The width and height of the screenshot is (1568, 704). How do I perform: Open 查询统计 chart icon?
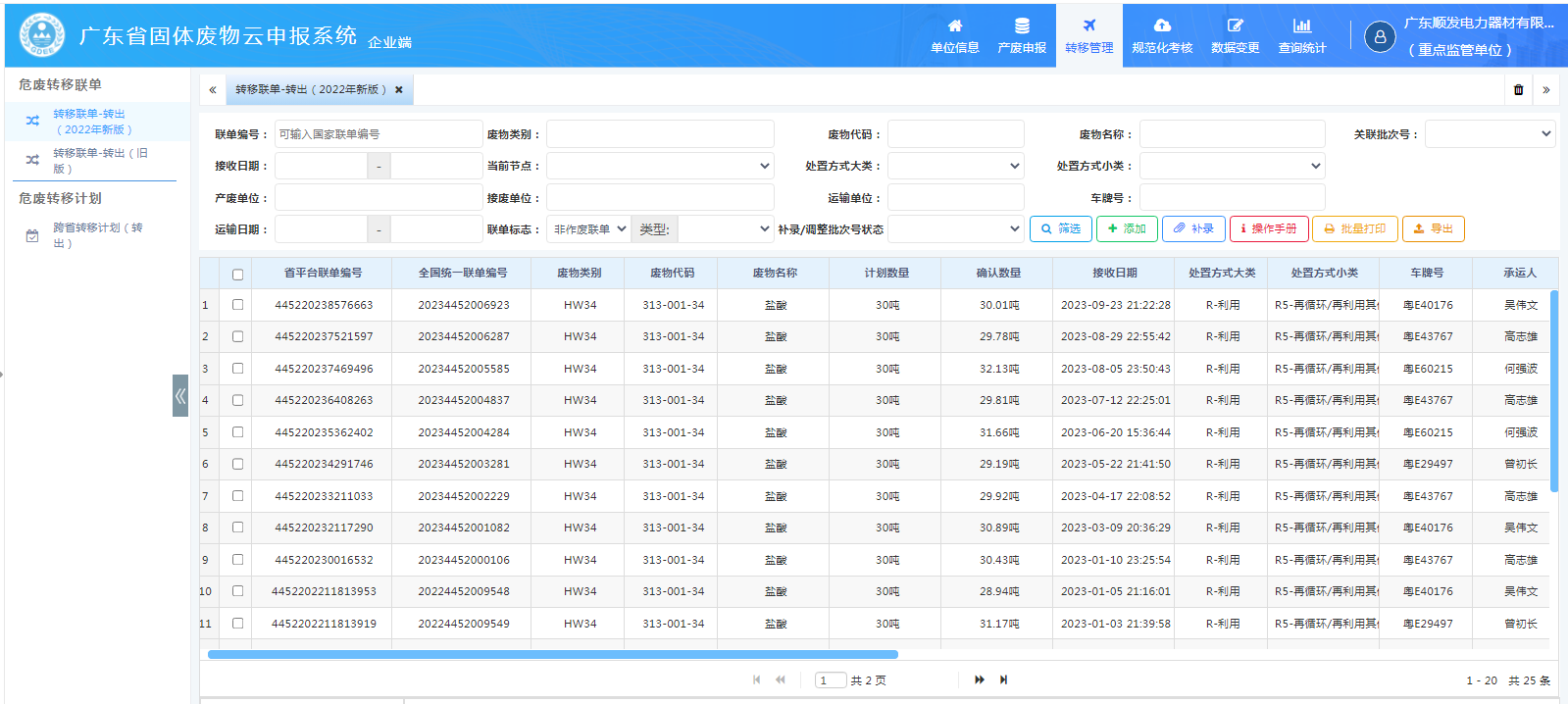click(x=1301, y=26)
